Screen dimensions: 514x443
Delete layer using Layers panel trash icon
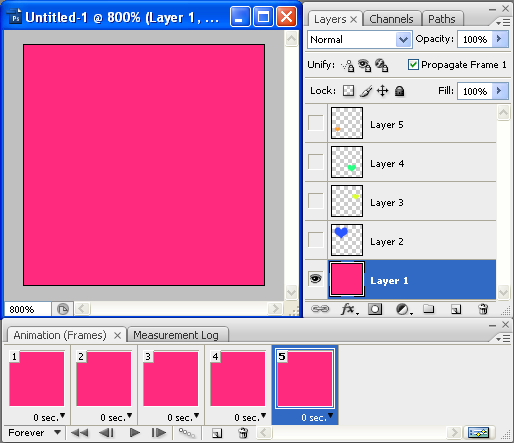483,309
